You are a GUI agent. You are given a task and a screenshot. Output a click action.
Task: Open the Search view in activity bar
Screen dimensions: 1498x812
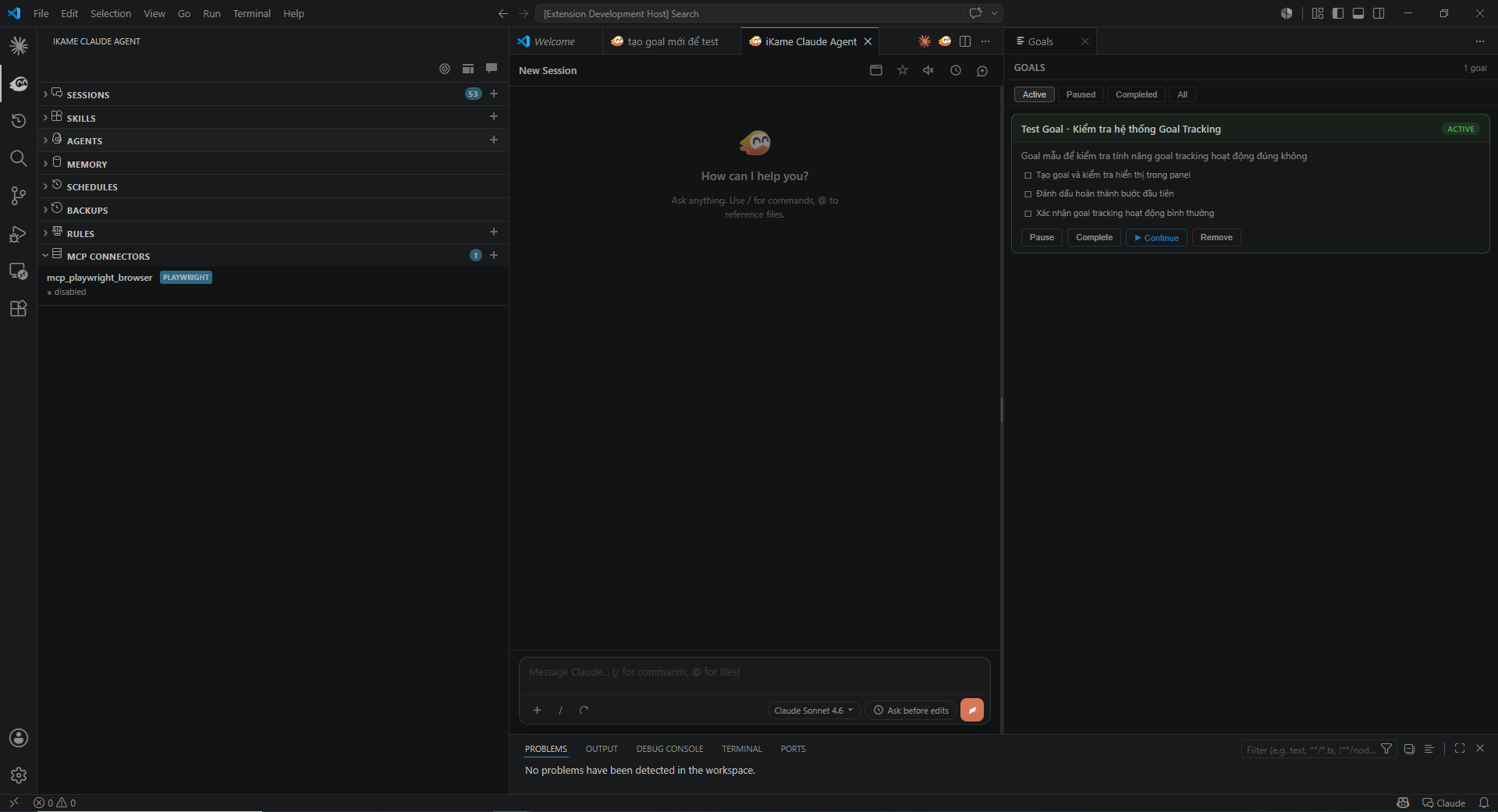19,158
